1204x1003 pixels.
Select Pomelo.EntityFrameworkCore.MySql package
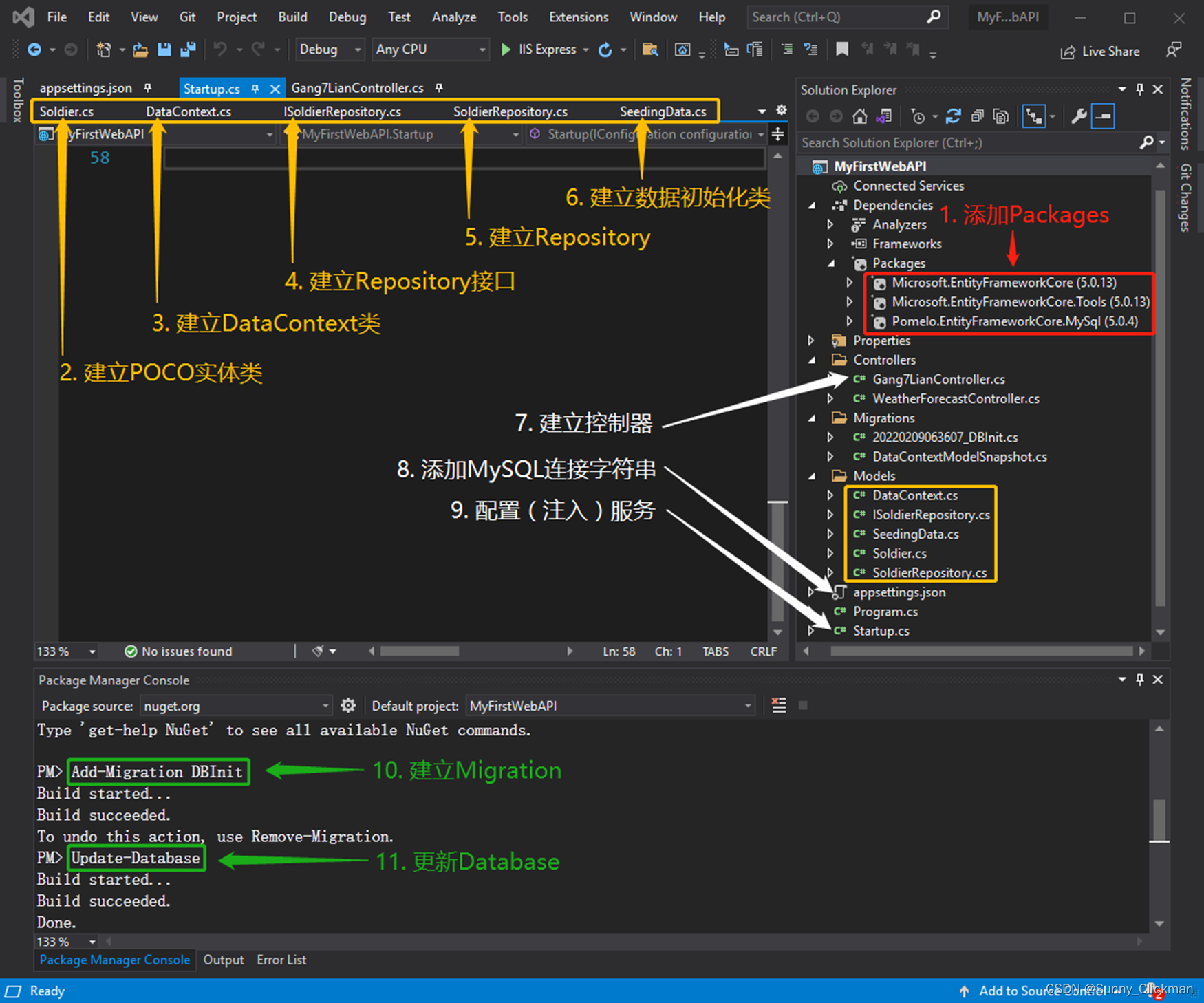[1015, 321]
